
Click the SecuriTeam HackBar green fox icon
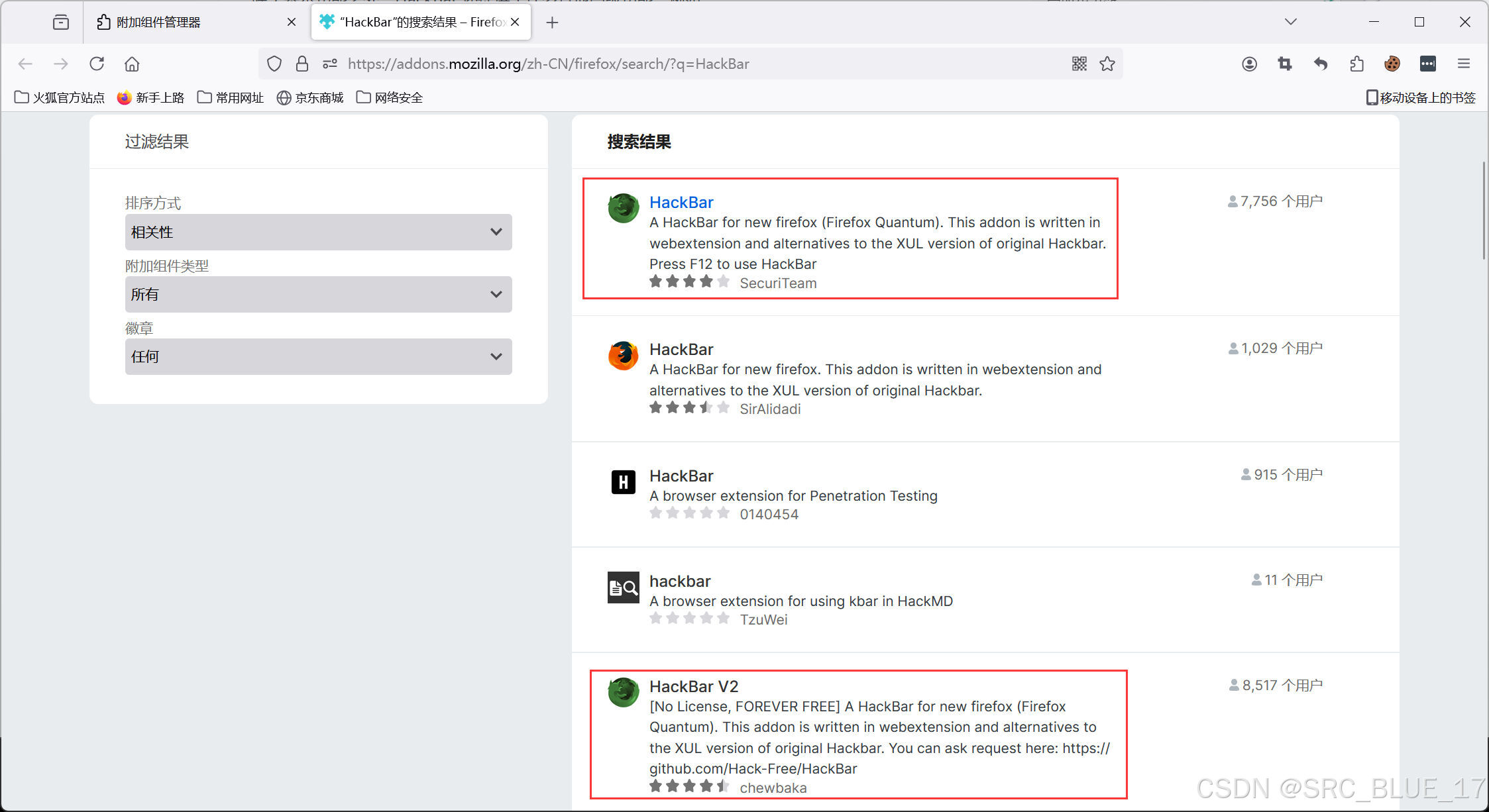(623, 208)
